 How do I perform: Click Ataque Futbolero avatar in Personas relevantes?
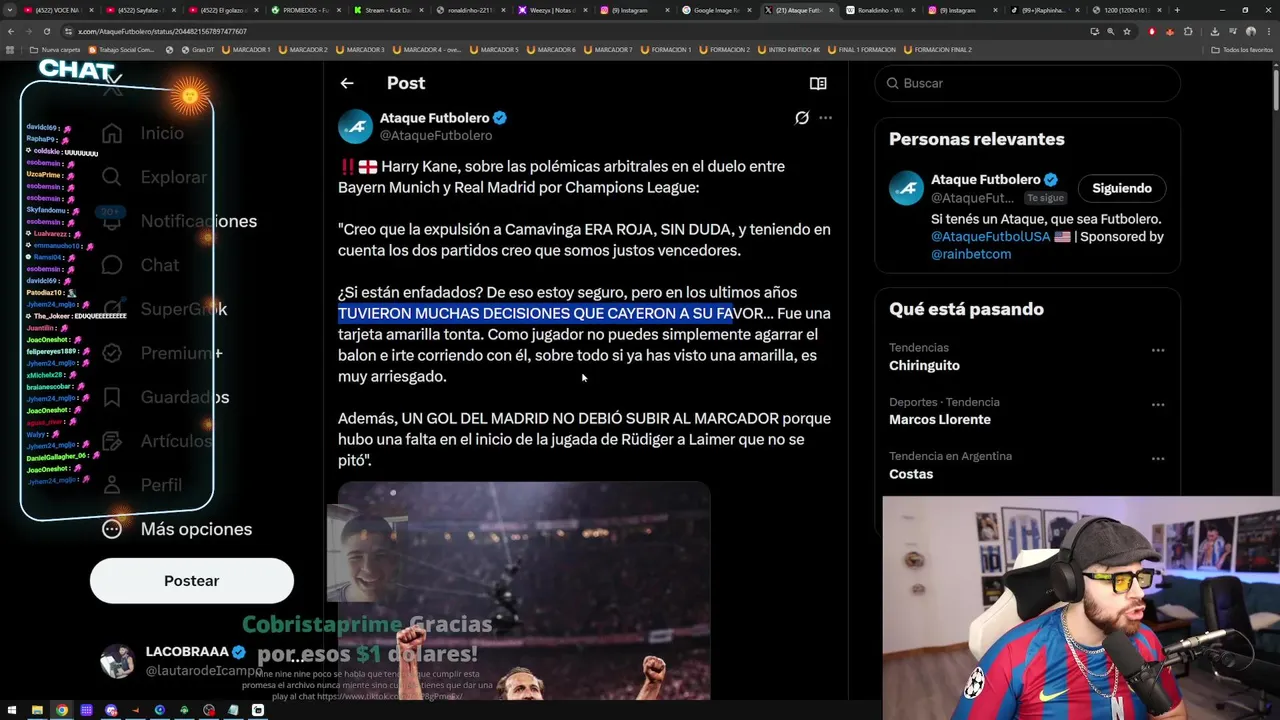[x=907, y=188]
